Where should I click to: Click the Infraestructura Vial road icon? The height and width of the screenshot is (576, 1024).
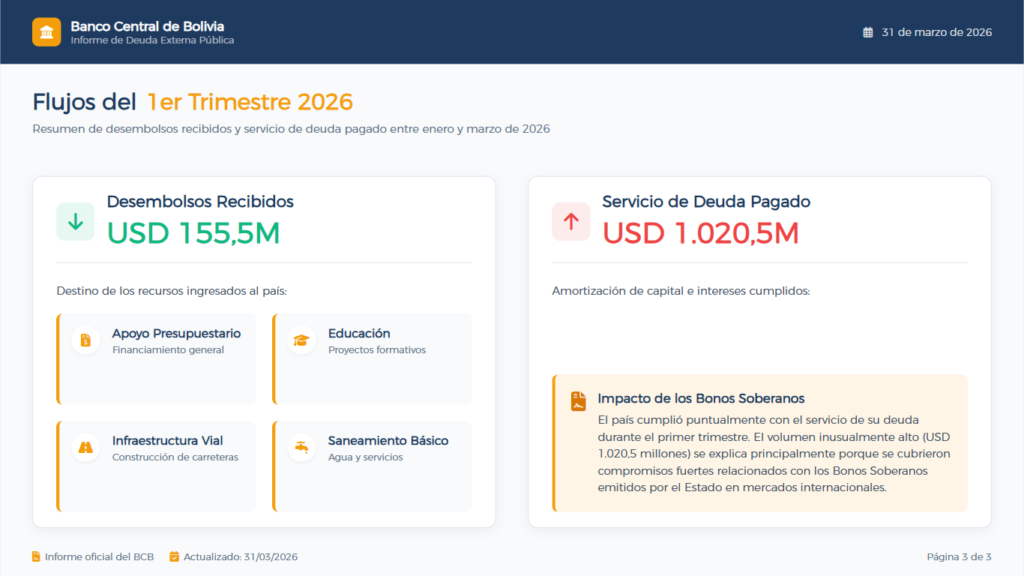pos(86,447)
